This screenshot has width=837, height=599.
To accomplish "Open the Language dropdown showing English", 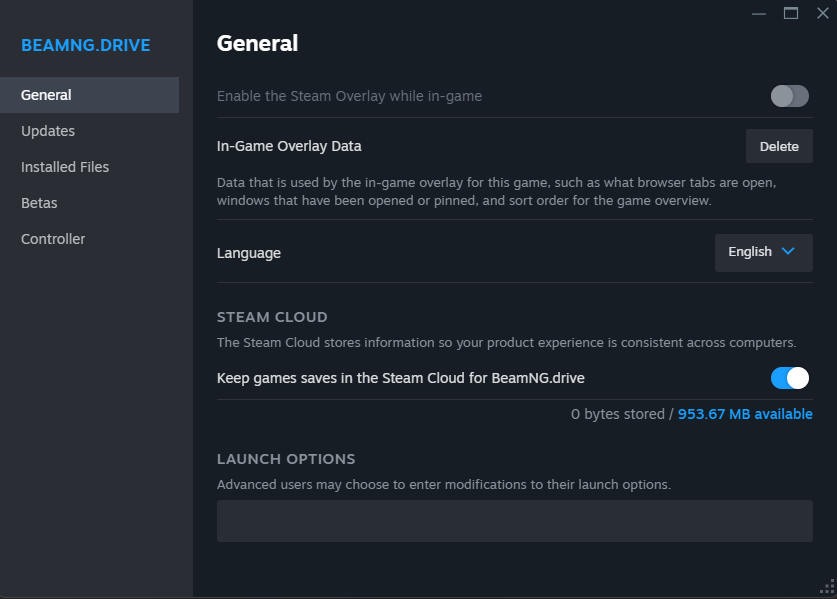I will [763, 253].
